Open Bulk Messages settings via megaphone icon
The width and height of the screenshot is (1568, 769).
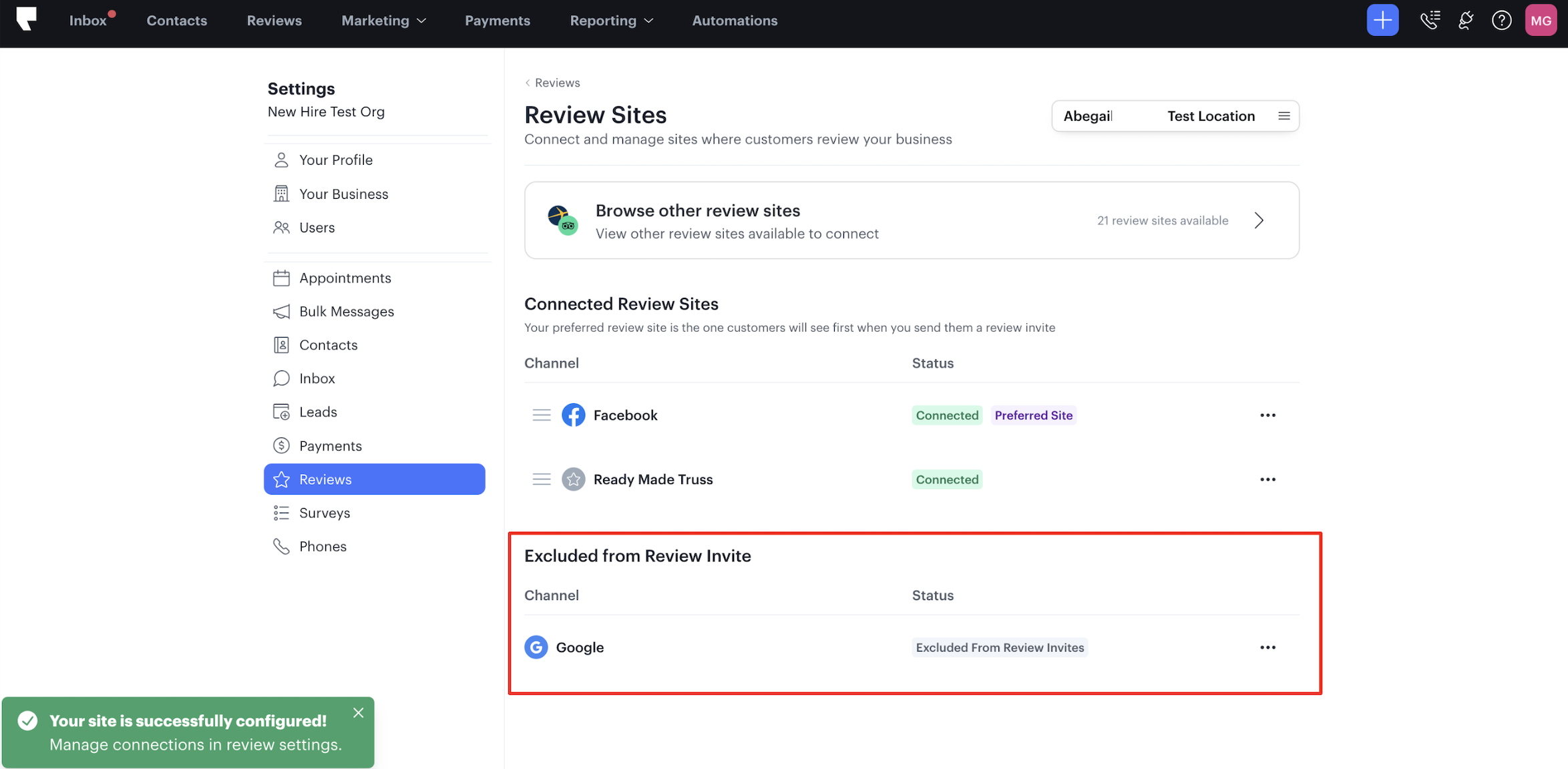tap(282, 311)
